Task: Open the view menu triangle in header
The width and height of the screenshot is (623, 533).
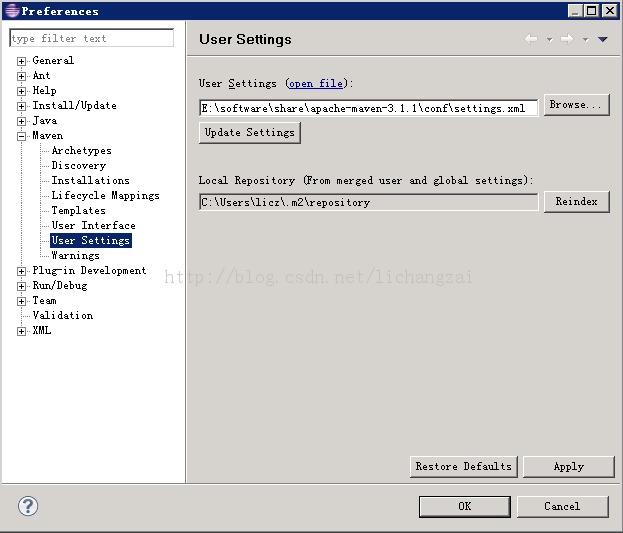Action: coord(602,40)
